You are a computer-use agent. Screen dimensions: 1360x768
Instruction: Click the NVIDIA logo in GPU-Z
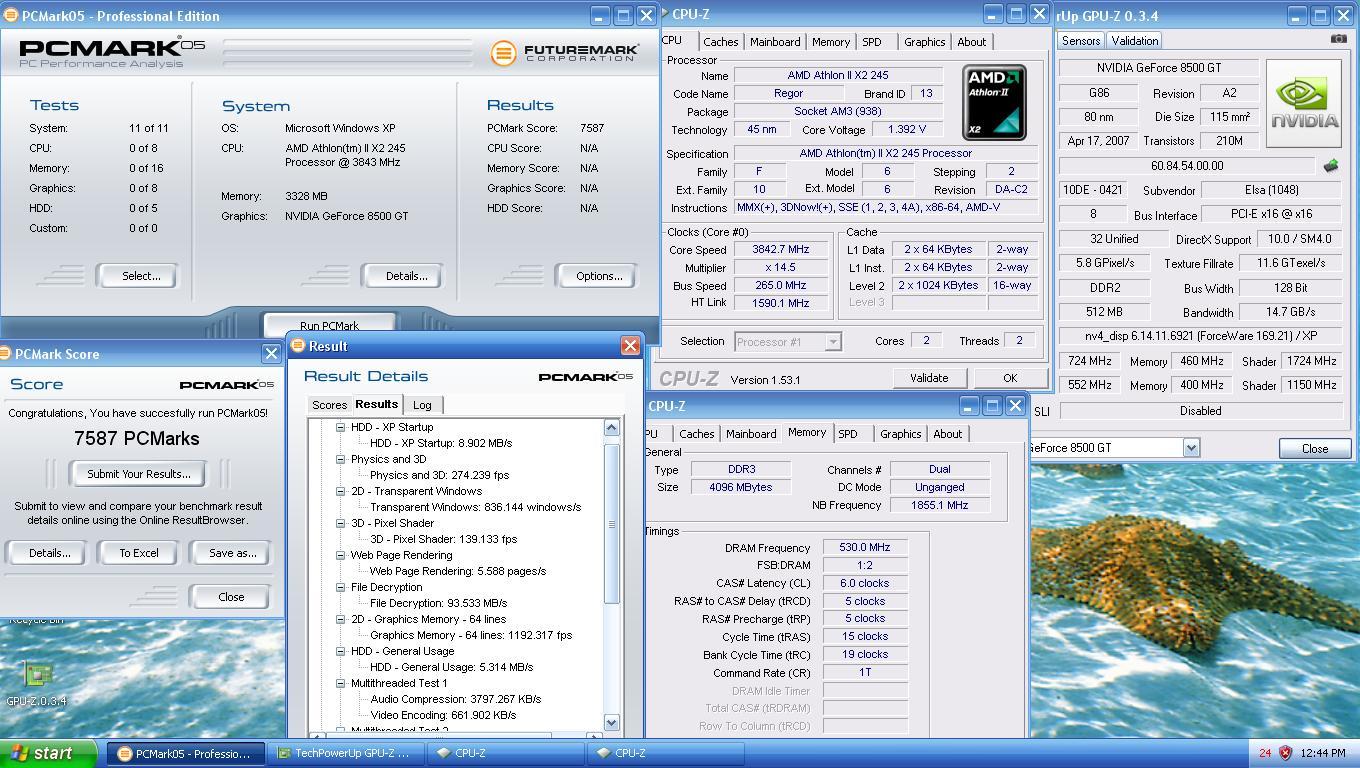tap(1304, 104)
